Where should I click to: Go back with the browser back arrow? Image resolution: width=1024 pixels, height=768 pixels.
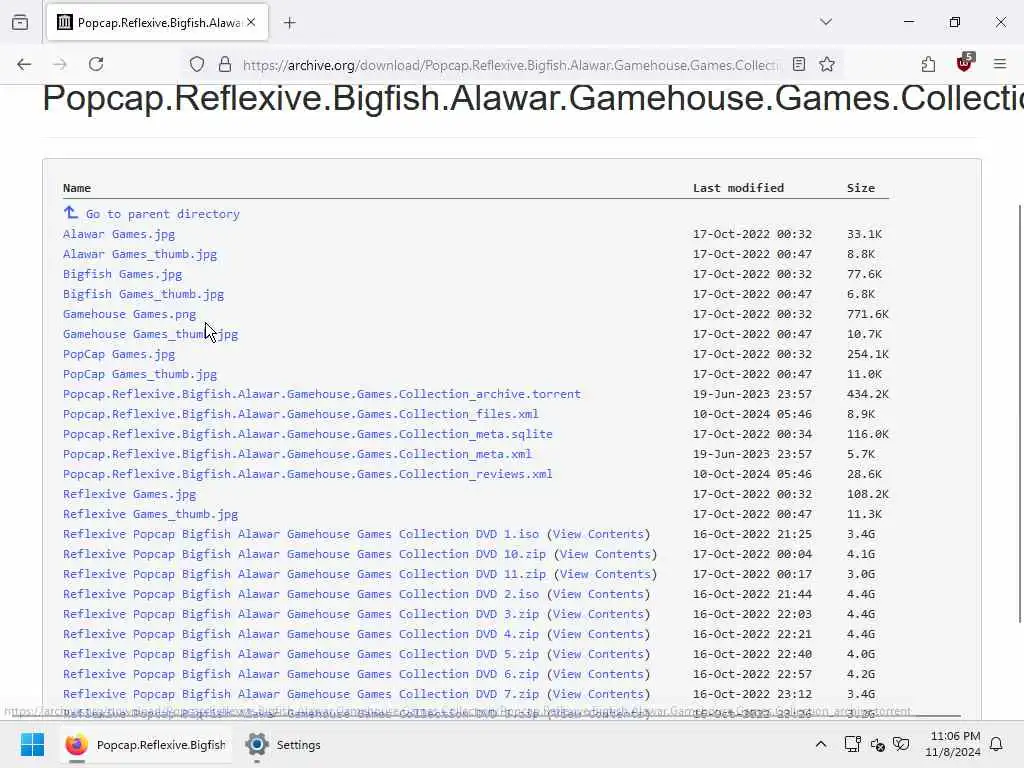[24, 64]
